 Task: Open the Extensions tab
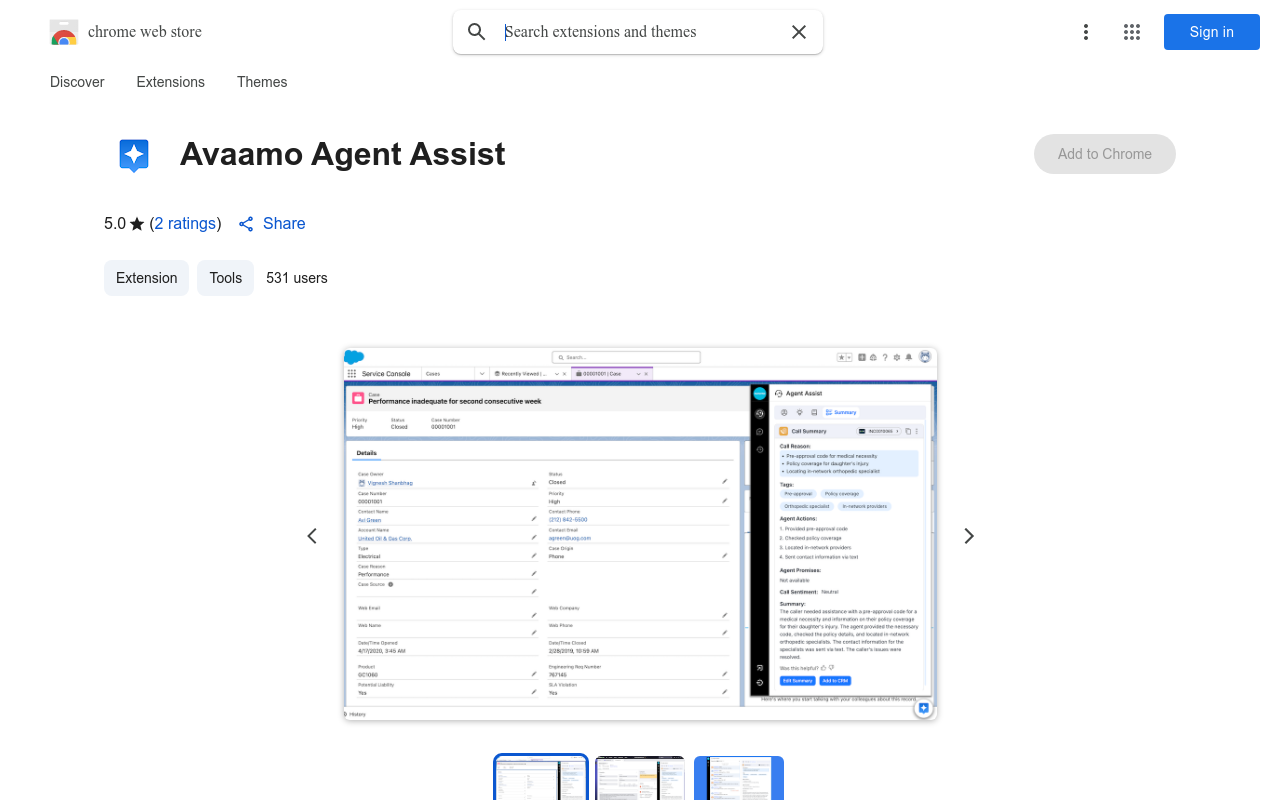pyautogui.click(x=171, y=82)
